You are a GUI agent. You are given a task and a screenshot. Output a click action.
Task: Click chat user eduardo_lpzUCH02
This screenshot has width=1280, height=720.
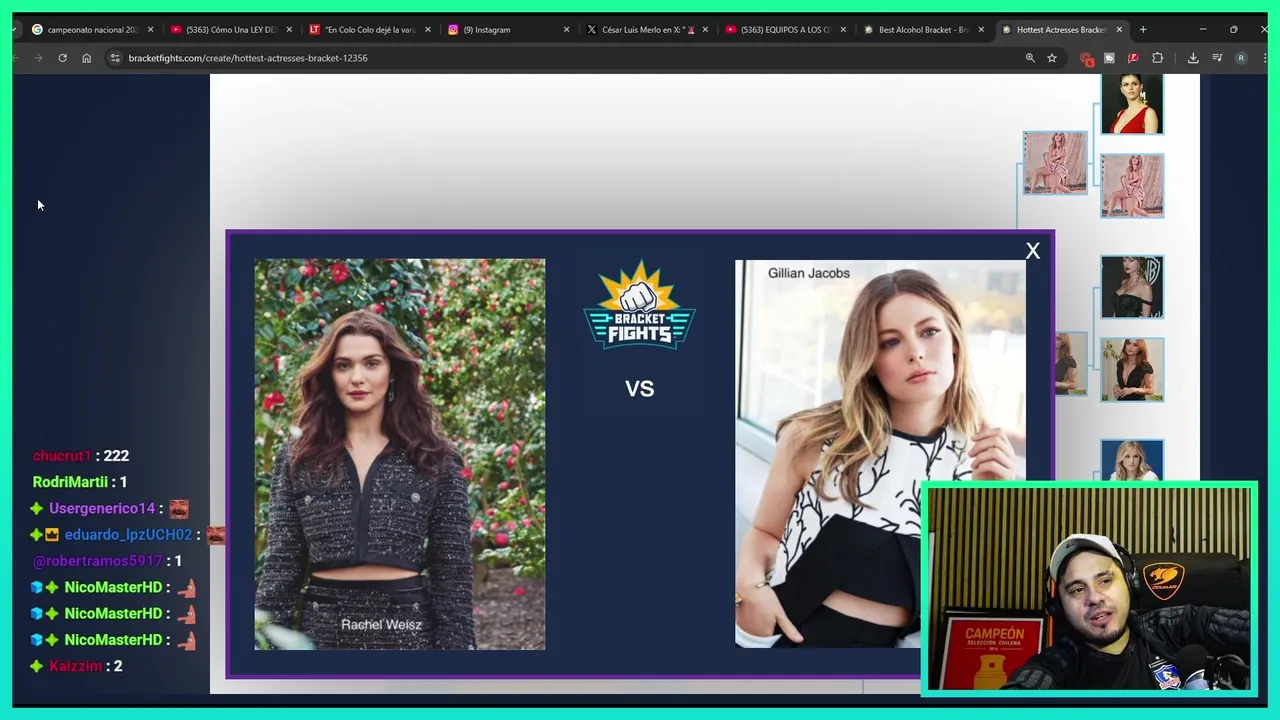(x=128, y=535)
